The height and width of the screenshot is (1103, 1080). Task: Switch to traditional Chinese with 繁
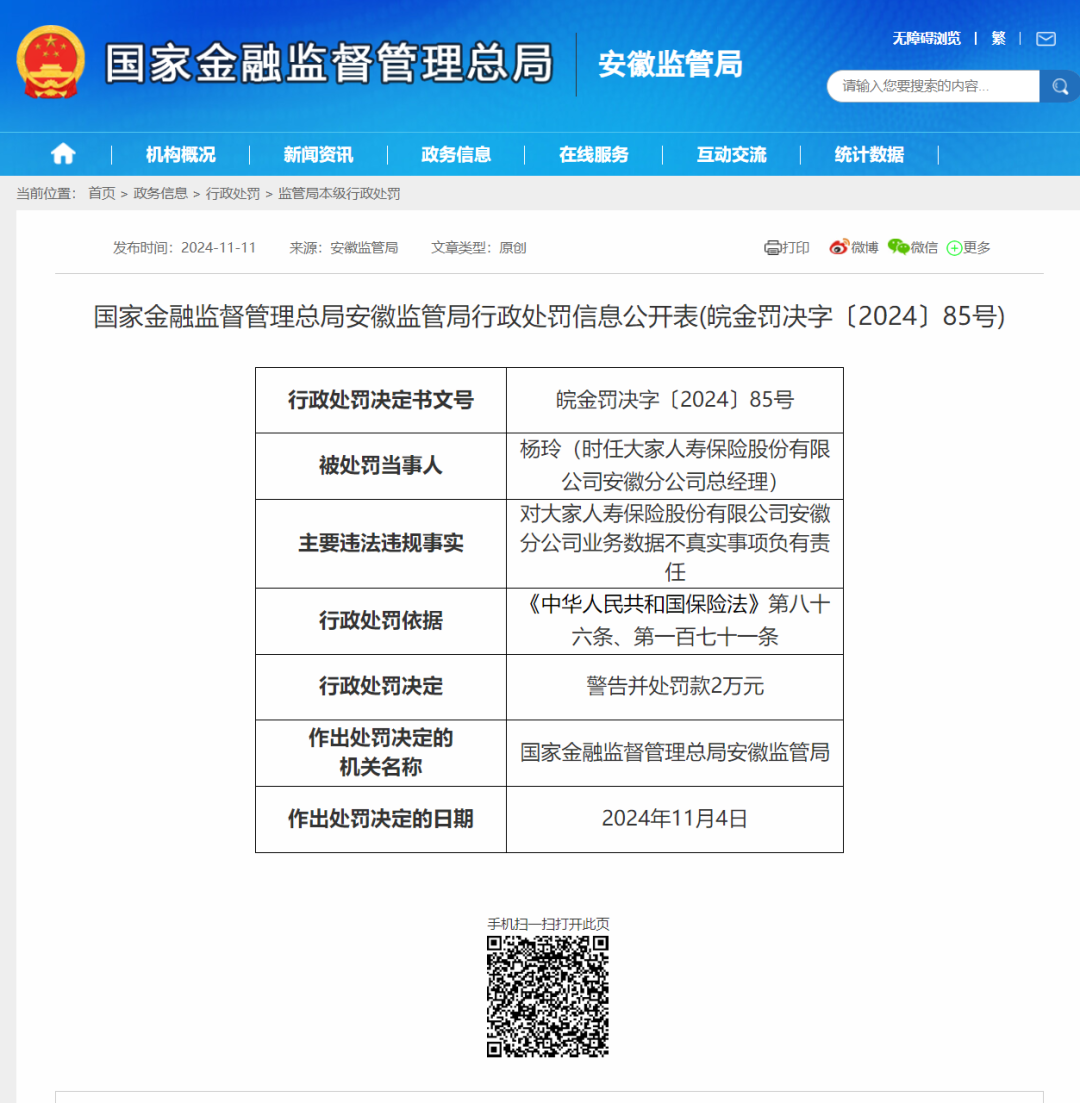(998, 39)
